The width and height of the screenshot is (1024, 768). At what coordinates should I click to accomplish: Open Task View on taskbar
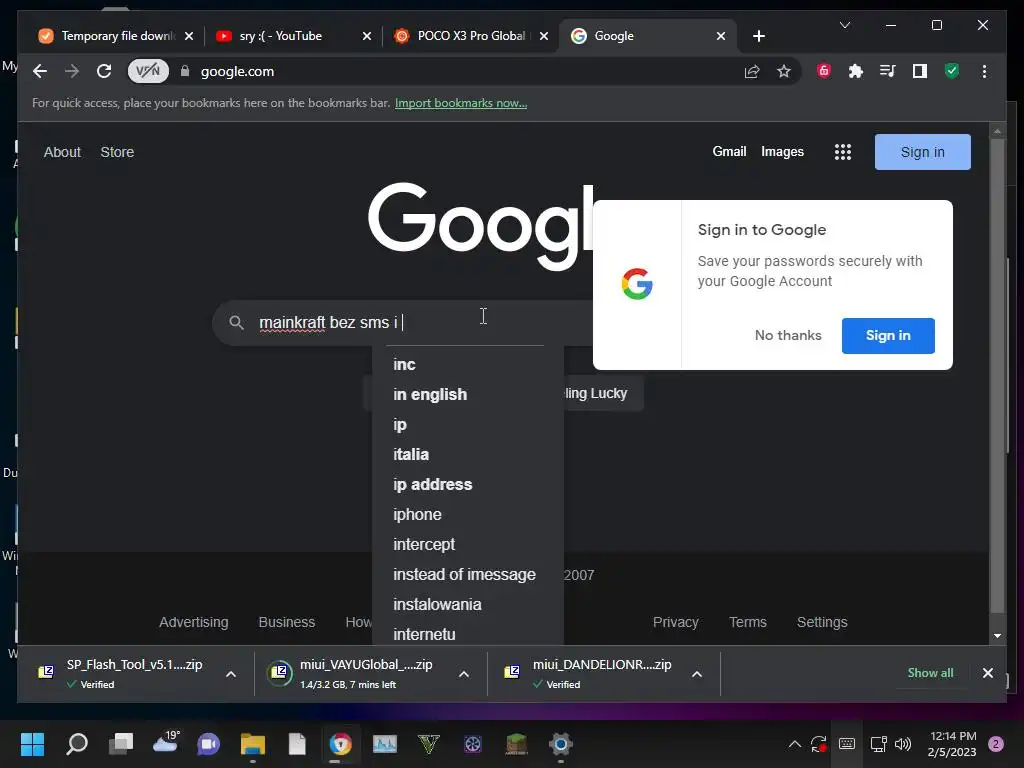pos(121,744)
